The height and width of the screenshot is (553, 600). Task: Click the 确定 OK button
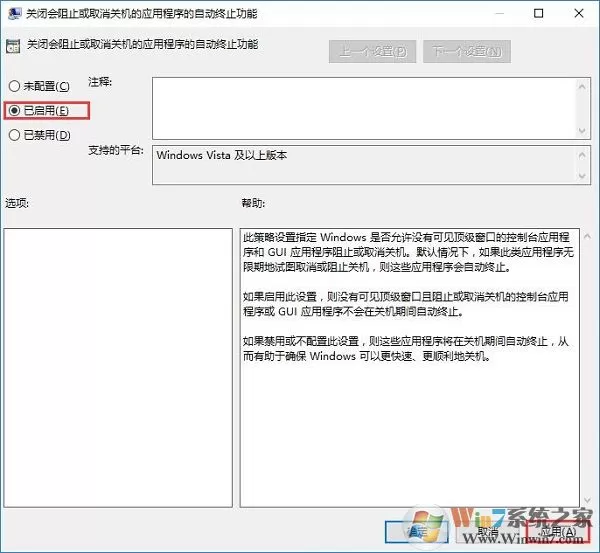pyautogui.click(x=416, y=532)
